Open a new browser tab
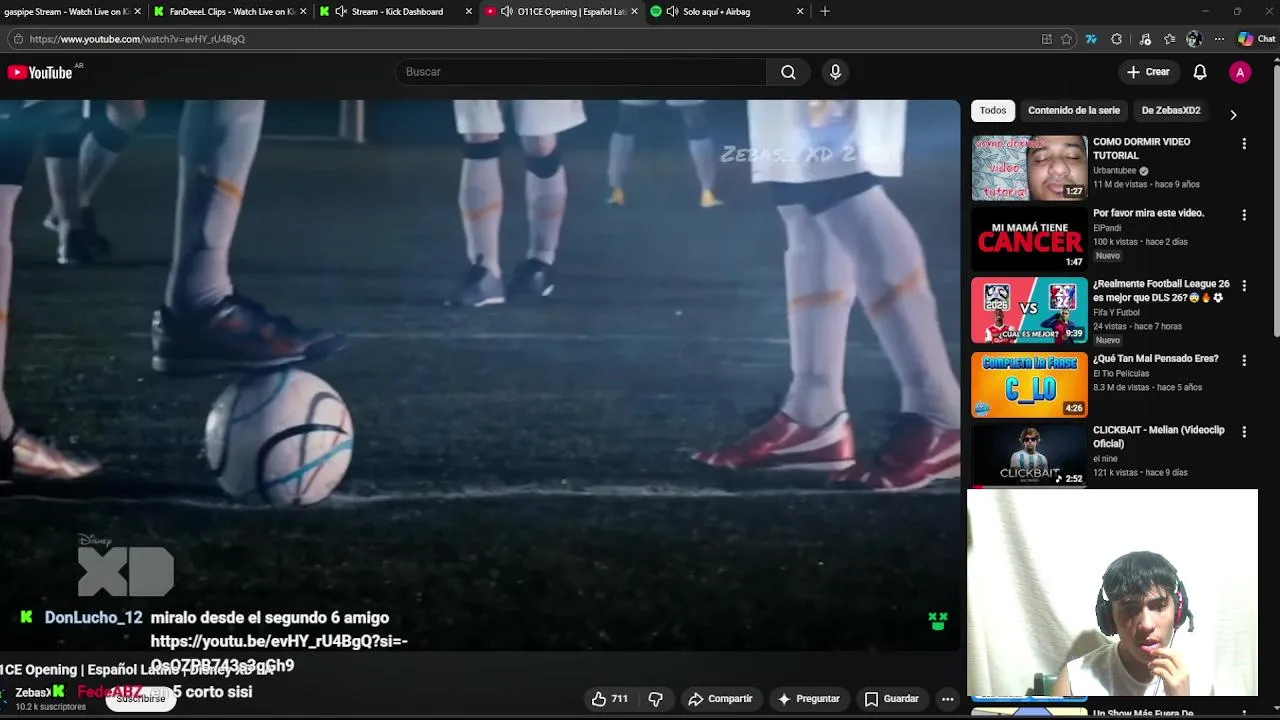 [x=824, y=12]
